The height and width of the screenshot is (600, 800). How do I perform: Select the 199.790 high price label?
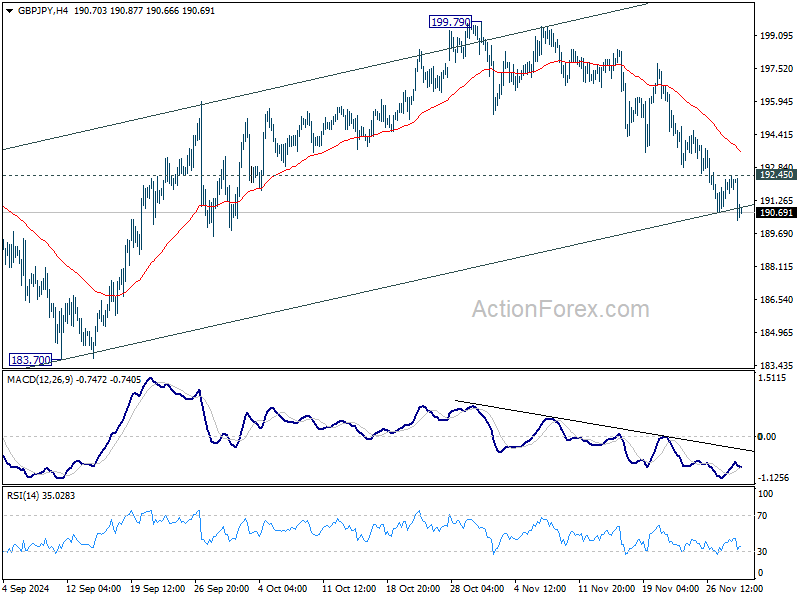coord(450,22)
